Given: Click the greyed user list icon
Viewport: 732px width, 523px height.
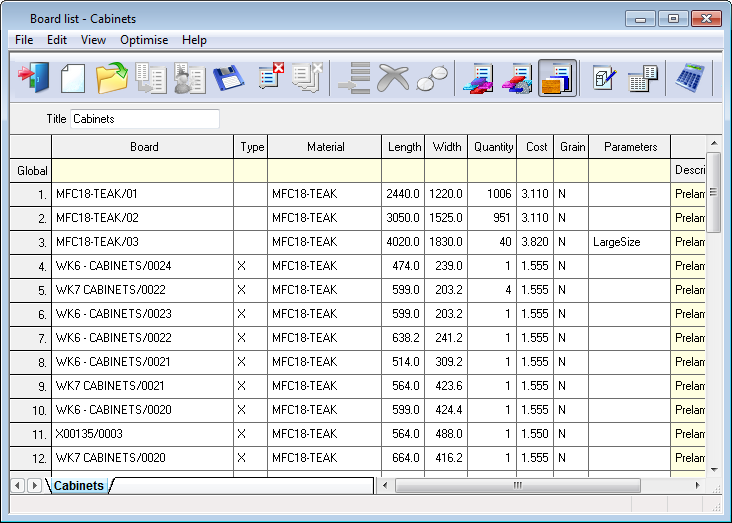Looking at the screenshot, I should [x=190, y=78].
